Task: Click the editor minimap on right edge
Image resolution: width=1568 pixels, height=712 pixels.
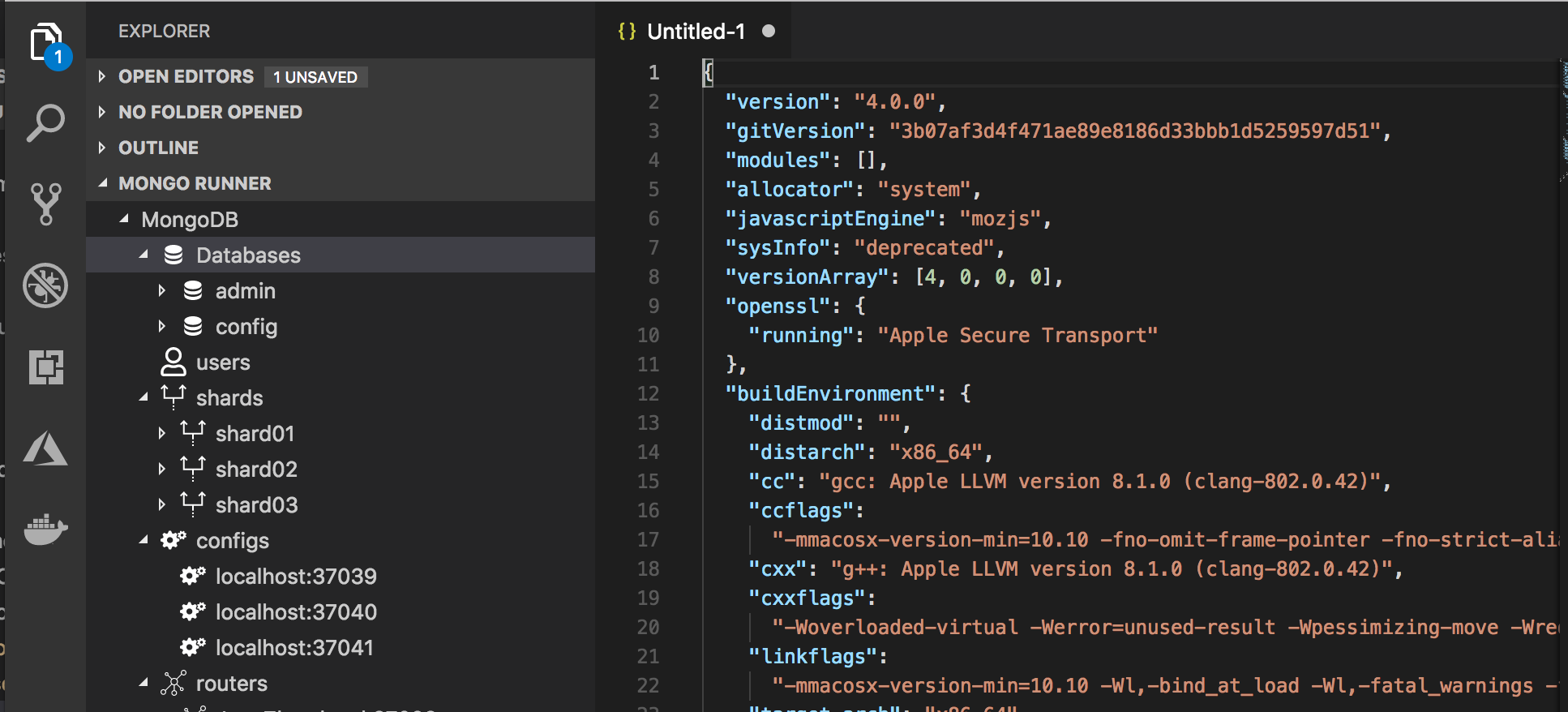Action: pos(1563,122)
